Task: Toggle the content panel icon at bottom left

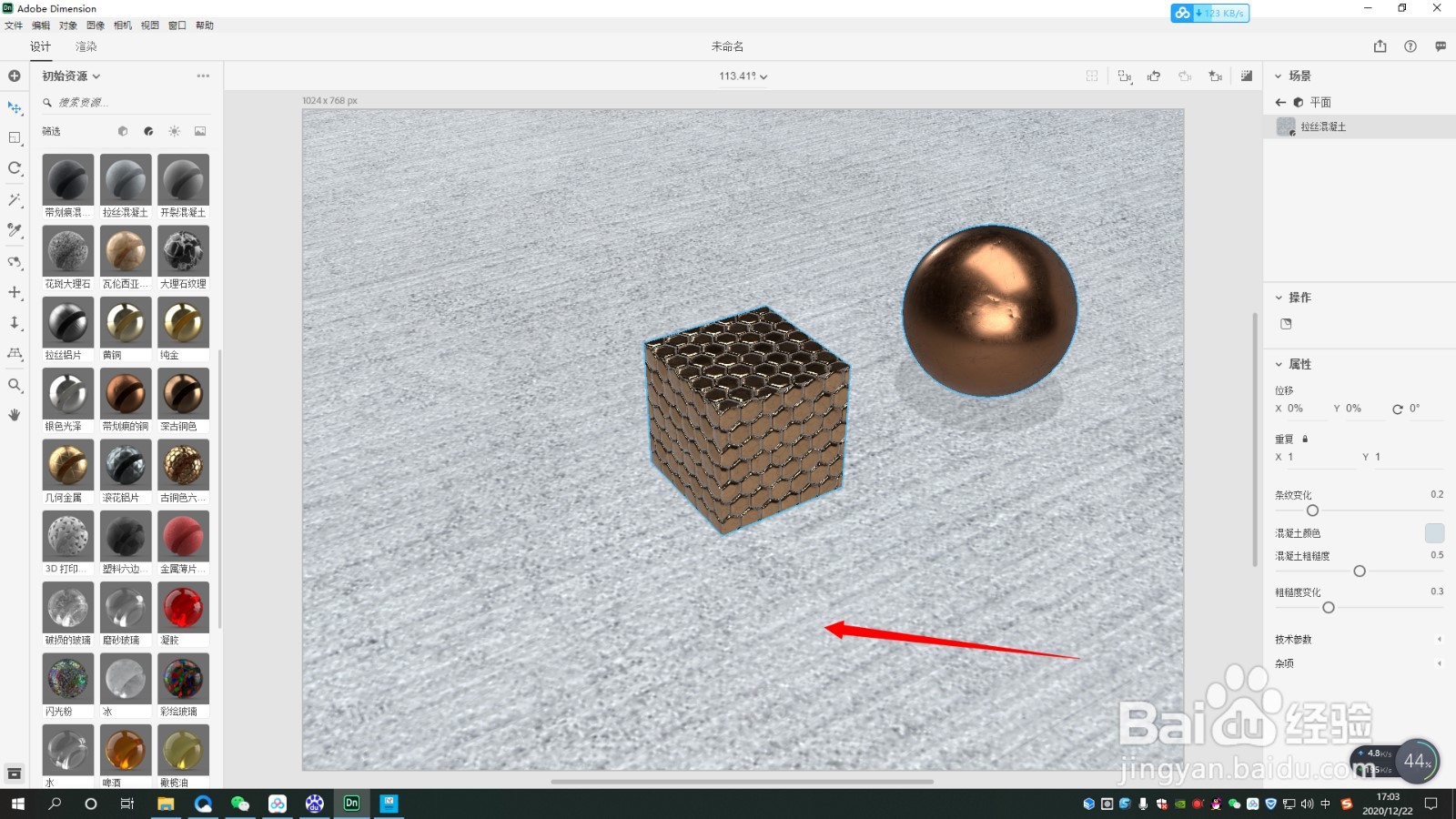Action: point(15,773)
